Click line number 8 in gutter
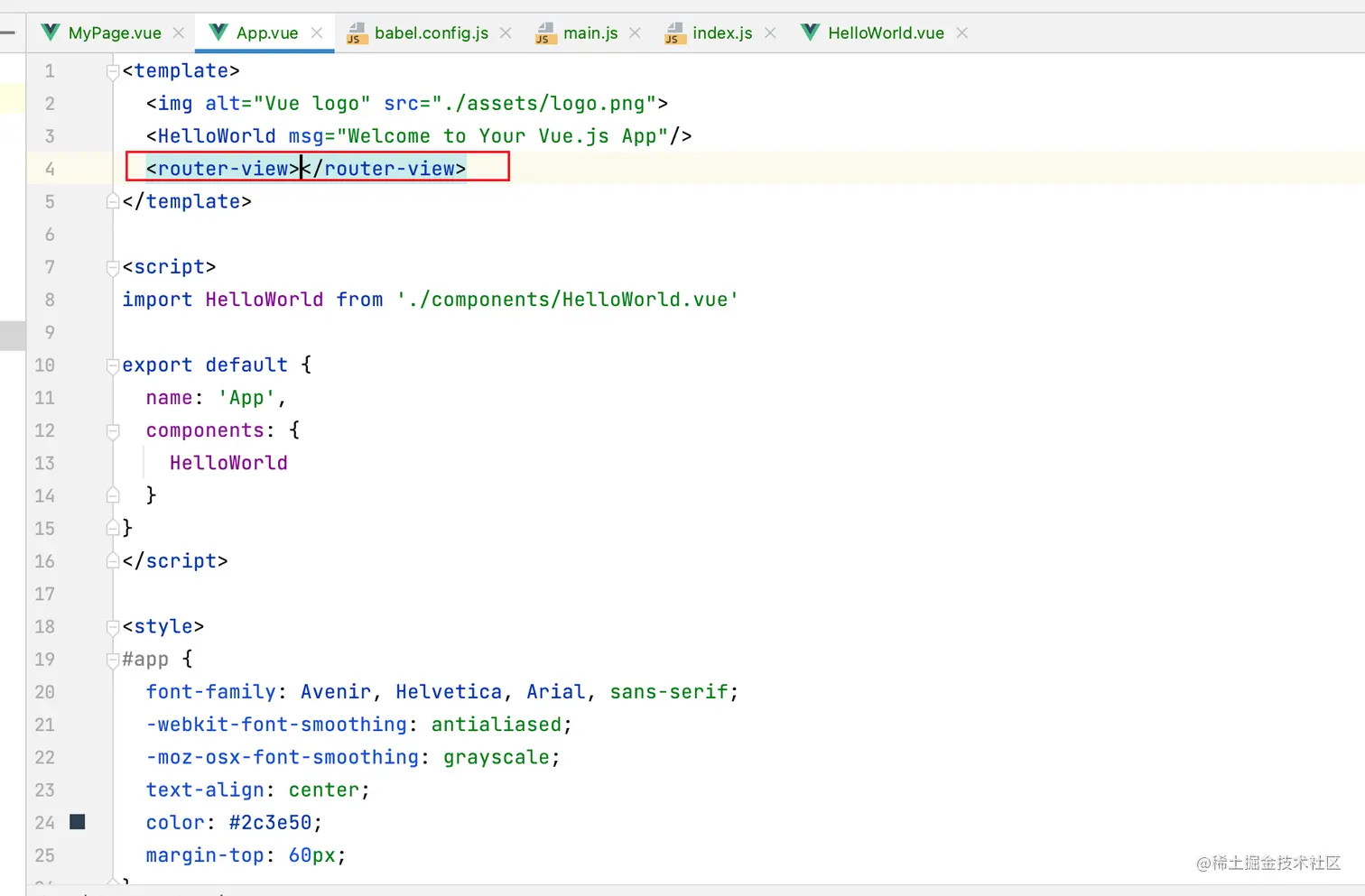This screenshot has height=896, width=1365. pos(50,300)
